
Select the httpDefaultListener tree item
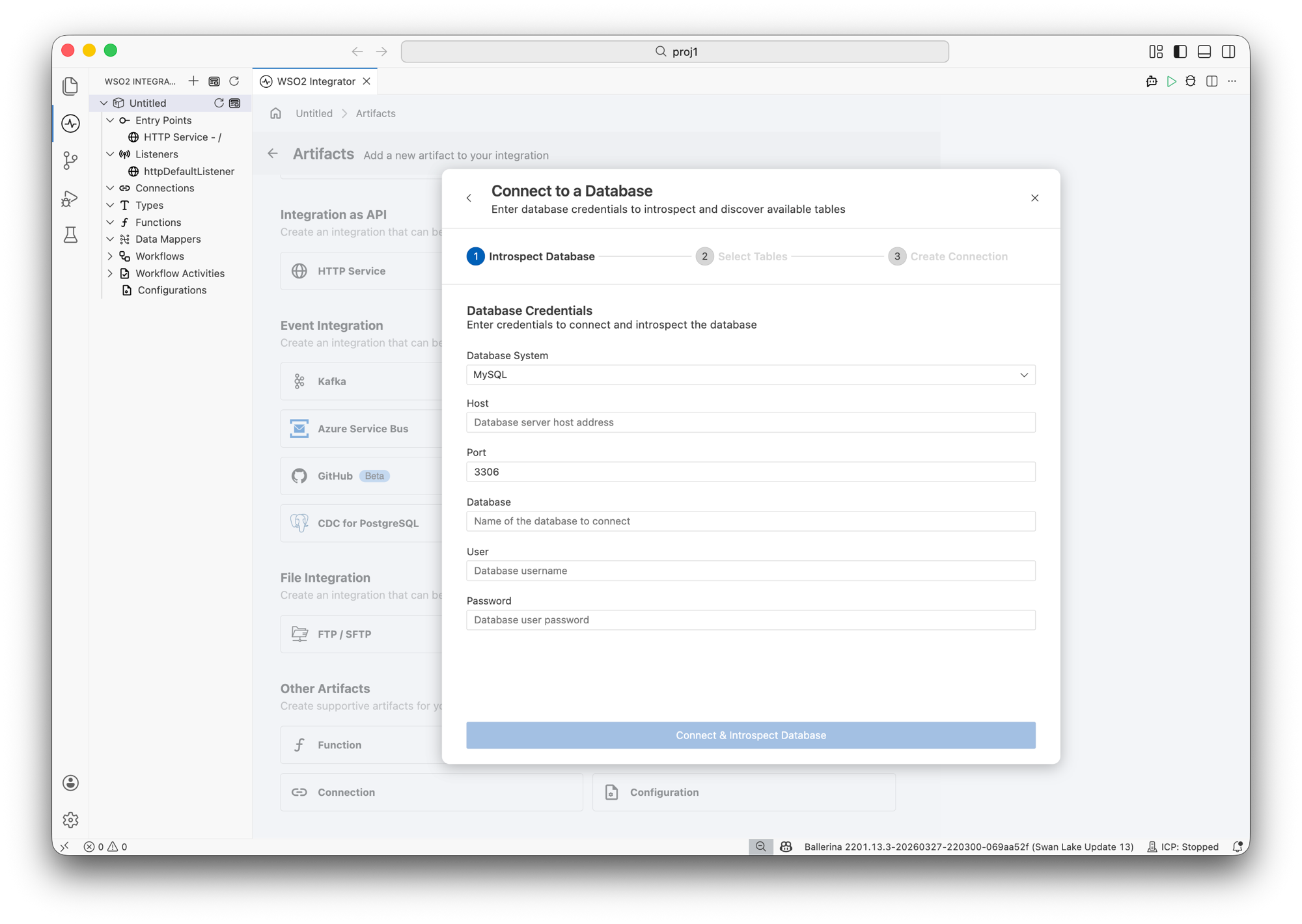coord(189,171)
